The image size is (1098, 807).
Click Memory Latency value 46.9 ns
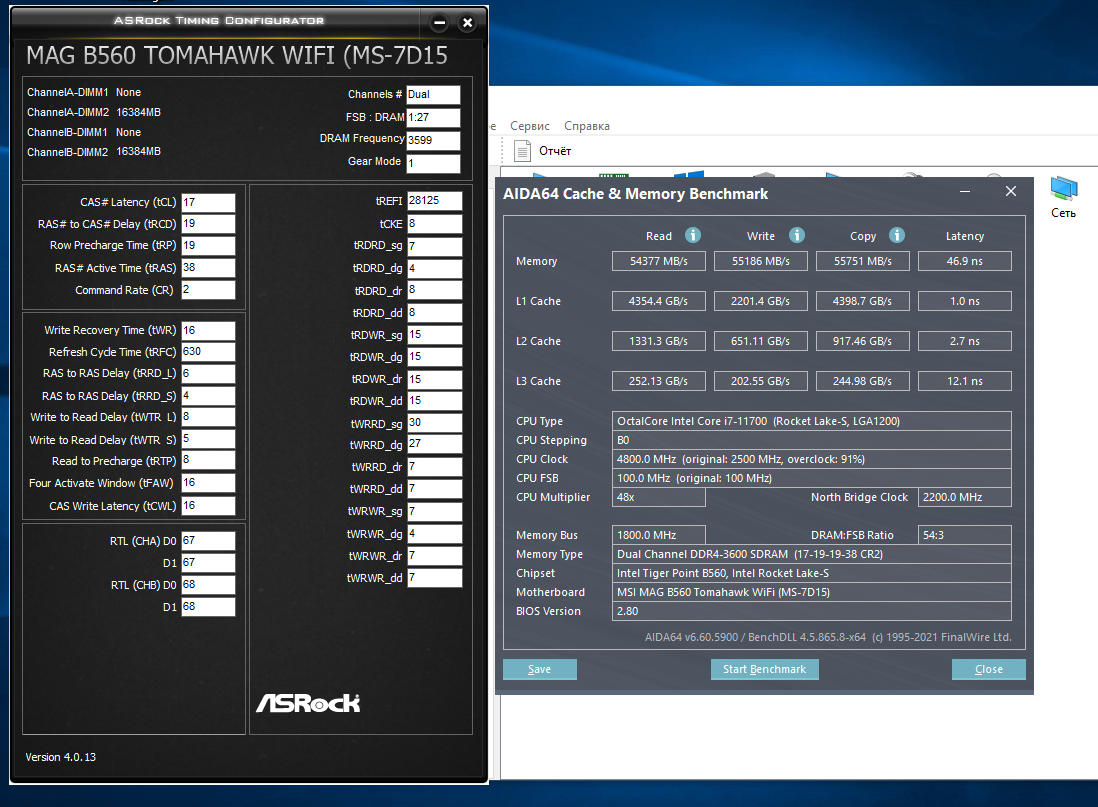pyautogui.click(x=965, y=261)
